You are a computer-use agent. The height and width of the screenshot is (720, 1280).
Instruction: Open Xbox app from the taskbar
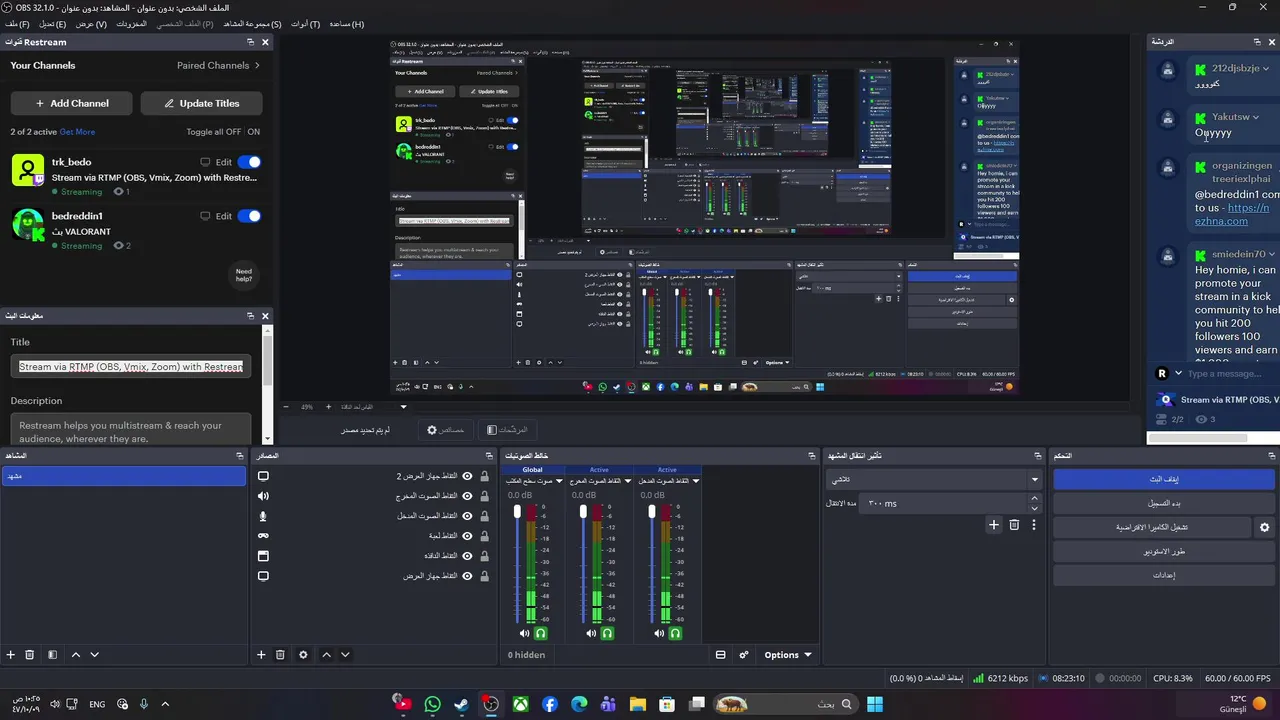click(520, 704)
